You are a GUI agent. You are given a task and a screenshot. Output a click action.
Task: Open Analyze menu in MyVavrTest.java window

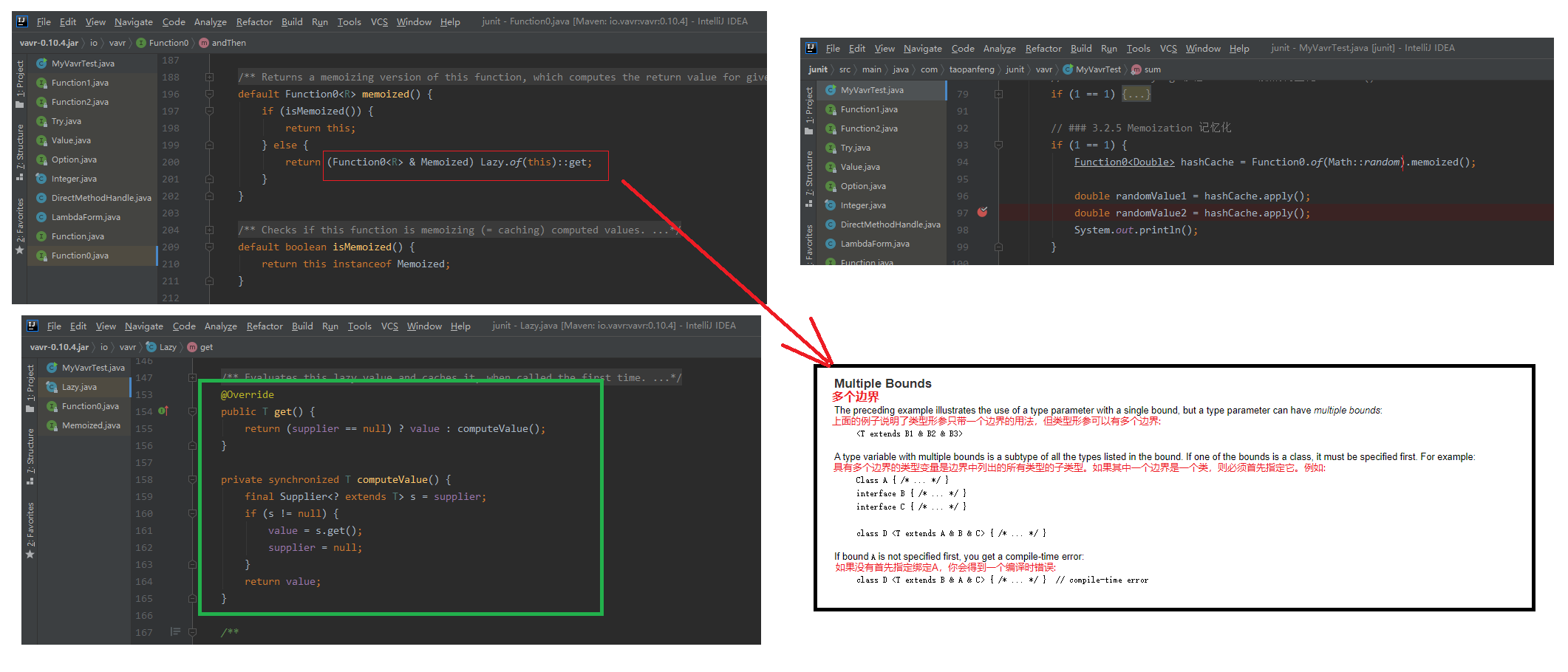tap(999, 49)
